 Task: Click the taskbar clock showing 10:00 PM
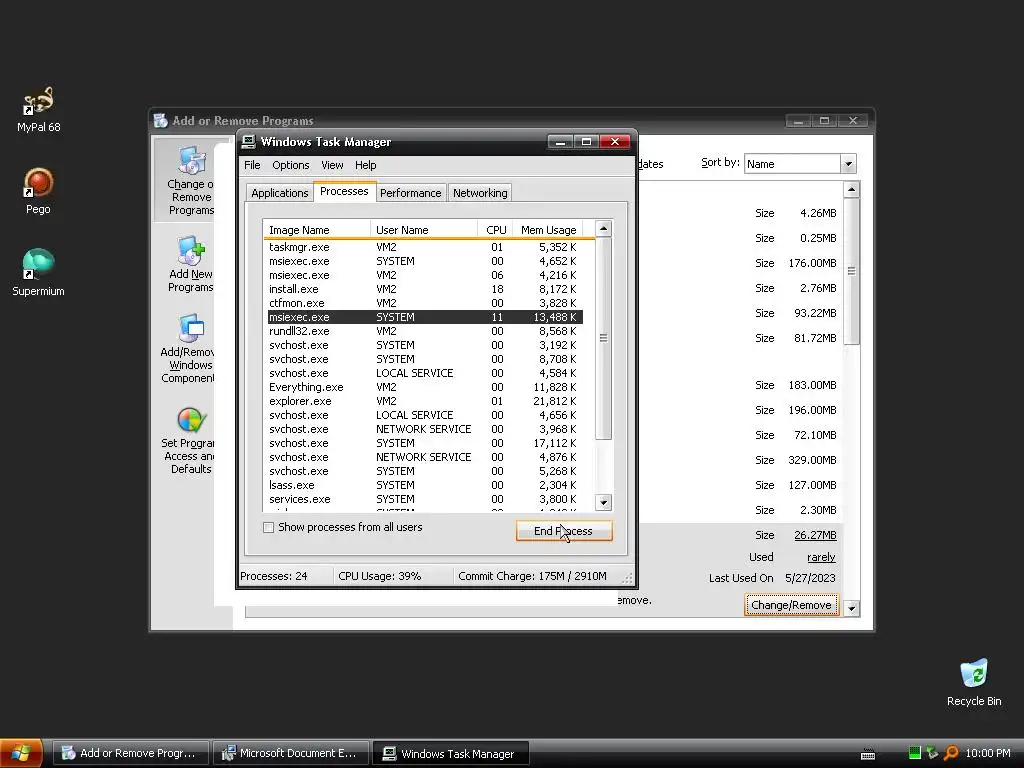pyautogui.click(x=987, y=753)
